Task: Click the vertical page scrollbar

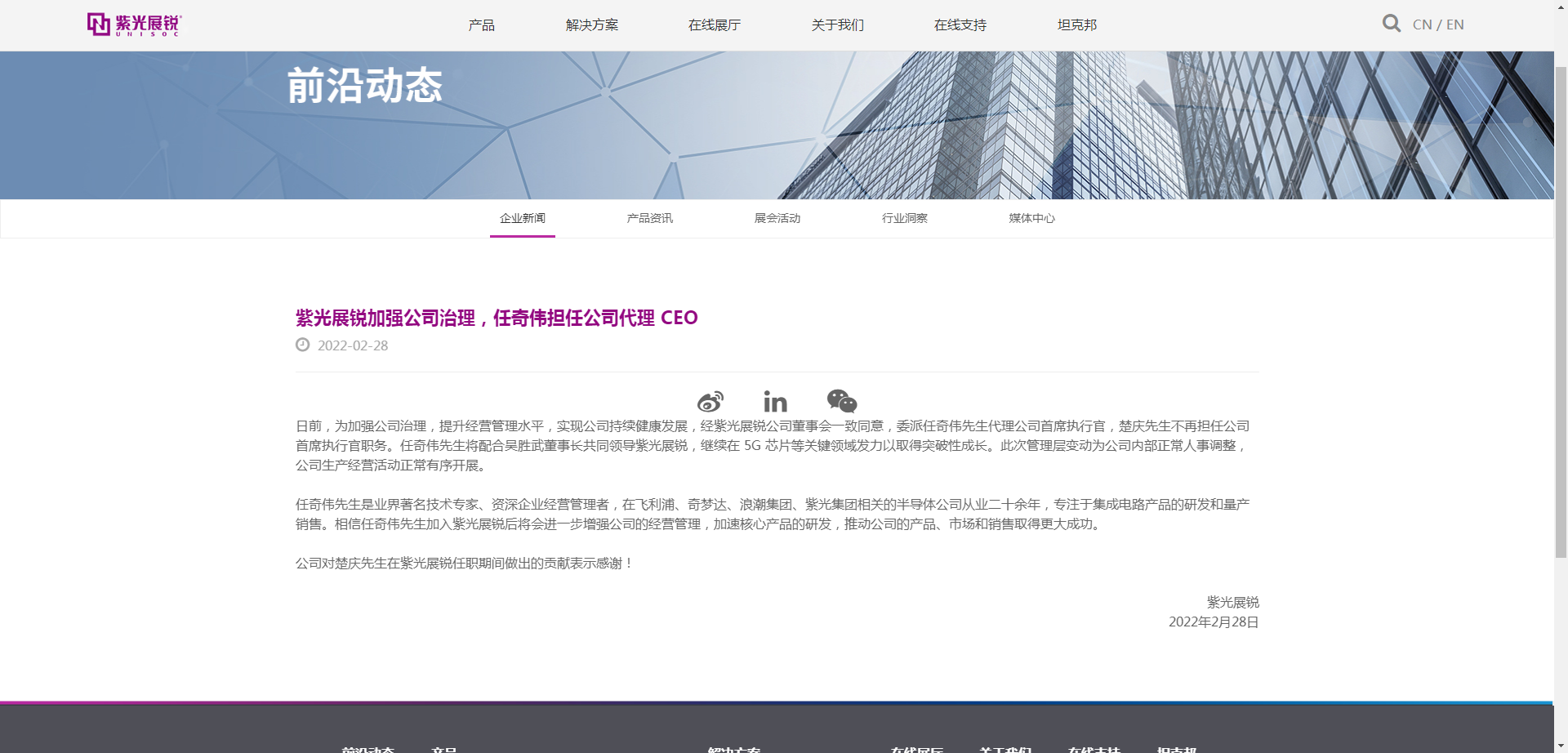Action: coord(1561,310)
